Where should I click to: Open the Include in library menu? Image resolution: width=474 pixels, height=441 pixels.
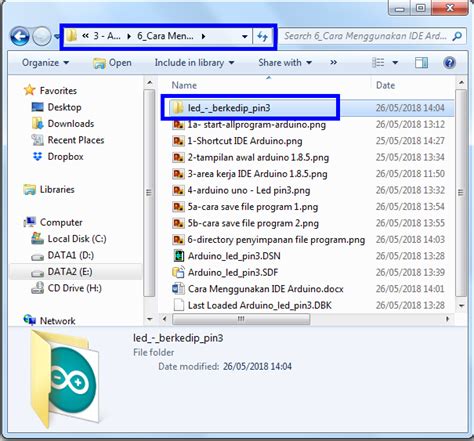194,63
